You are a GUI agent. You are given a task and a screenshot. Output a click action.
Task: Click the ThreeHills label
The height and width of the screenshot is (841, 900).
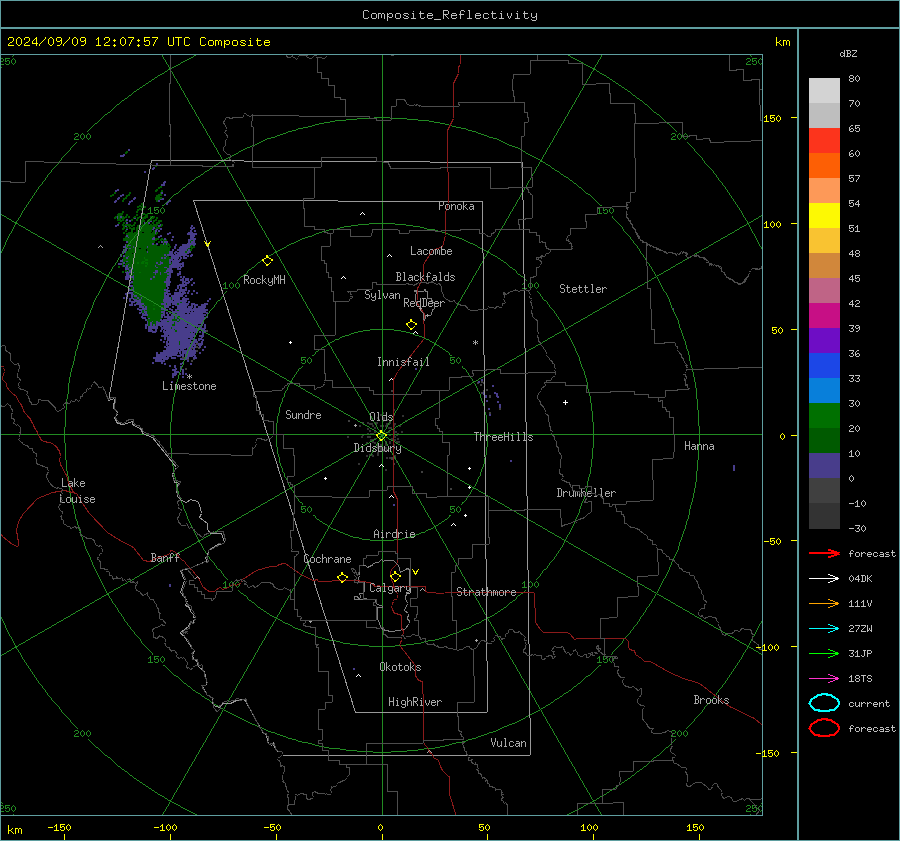point(503,437)
